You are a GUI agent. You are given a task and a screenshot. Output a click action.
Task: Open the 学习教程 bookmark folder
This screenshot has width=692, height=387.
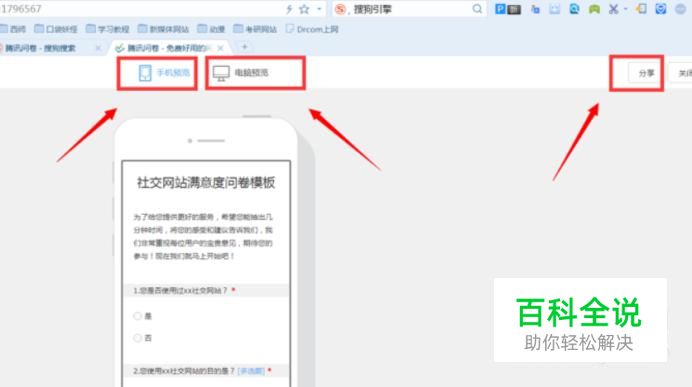point(108,29)
